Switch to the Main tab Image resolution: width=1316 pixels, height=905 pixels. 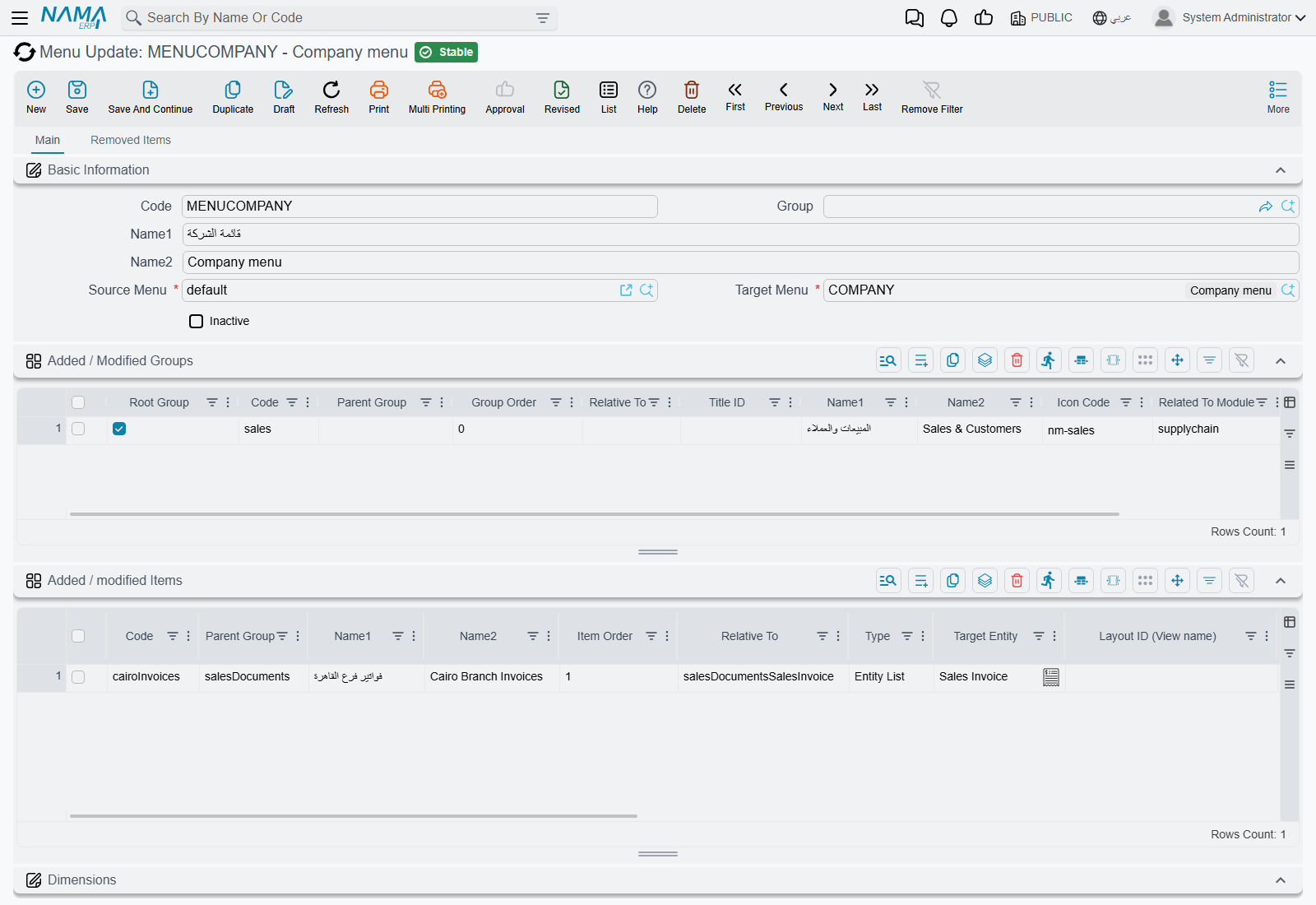point(48,140)
